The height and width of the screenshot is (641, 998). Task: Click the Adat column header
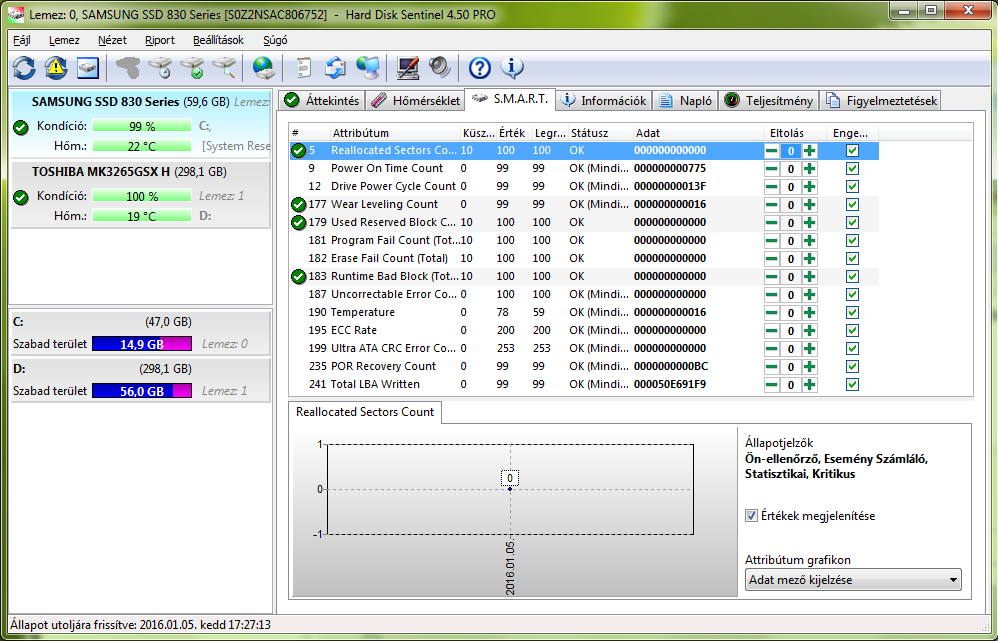tap(698, 133)
